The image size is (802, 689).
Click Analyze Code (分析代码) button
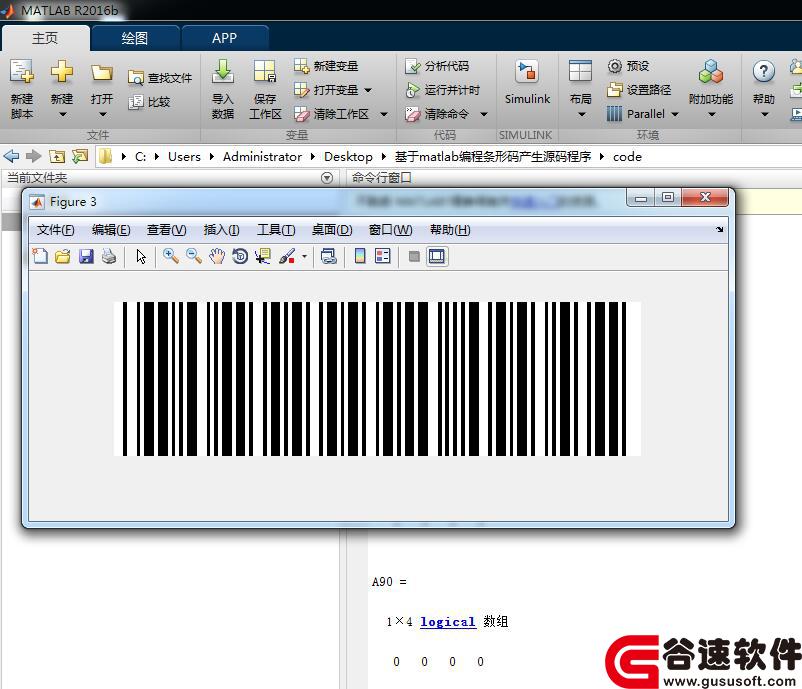[437, 66]
